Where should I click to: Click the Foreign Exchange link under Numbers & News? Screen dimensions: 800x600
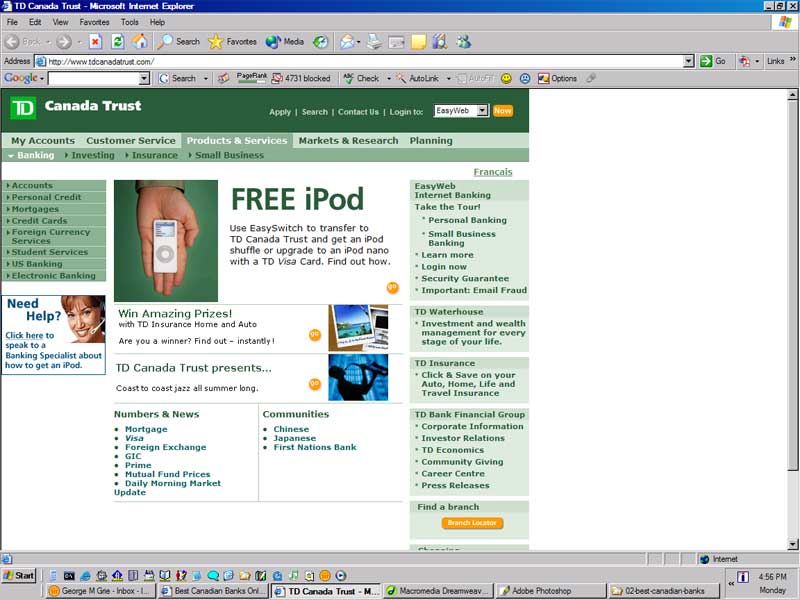[165, 447]
